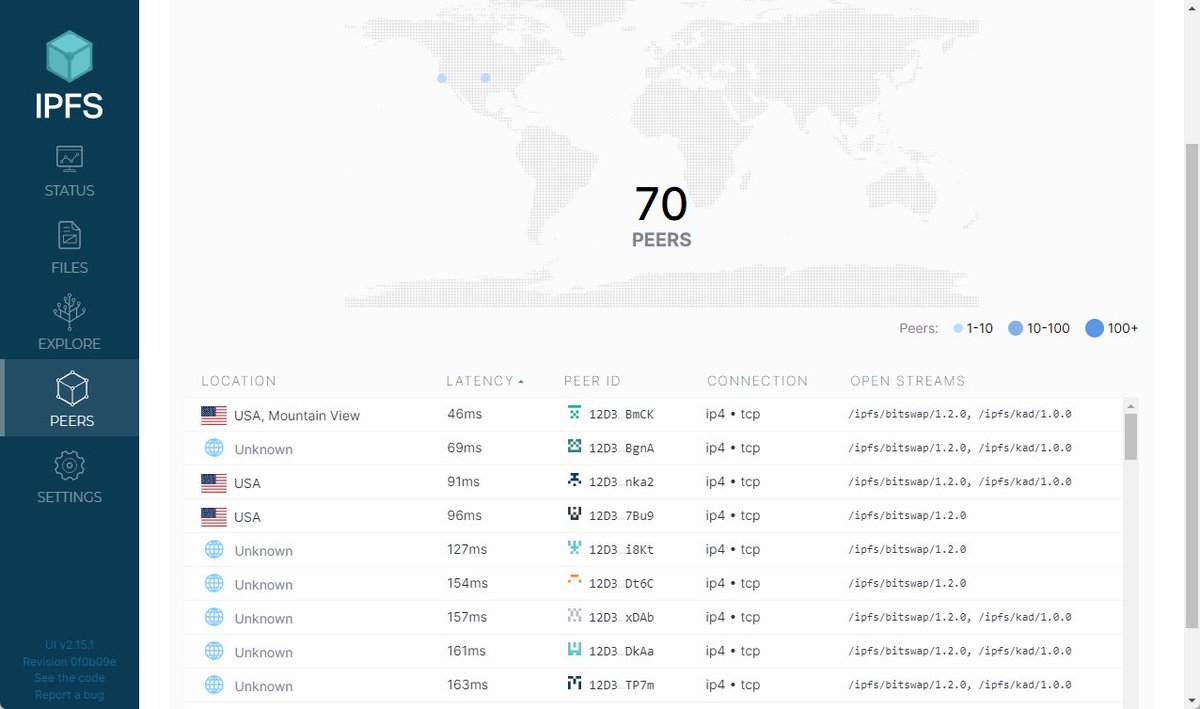Sort table by Location header
Image resolution: width=1200 pixels, height=709 pixels.
(x=239, y=381)
